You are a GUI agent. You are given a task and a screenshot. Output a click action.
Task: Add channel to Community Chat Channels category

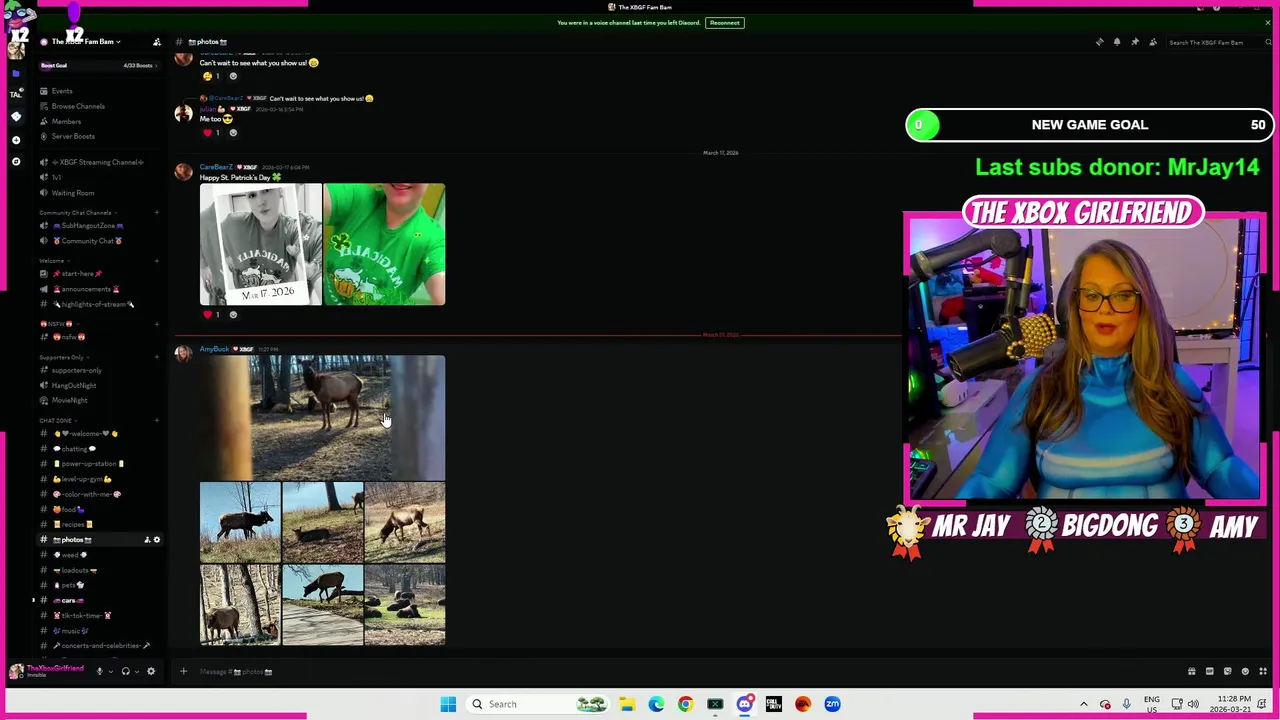tap(156, 212)
